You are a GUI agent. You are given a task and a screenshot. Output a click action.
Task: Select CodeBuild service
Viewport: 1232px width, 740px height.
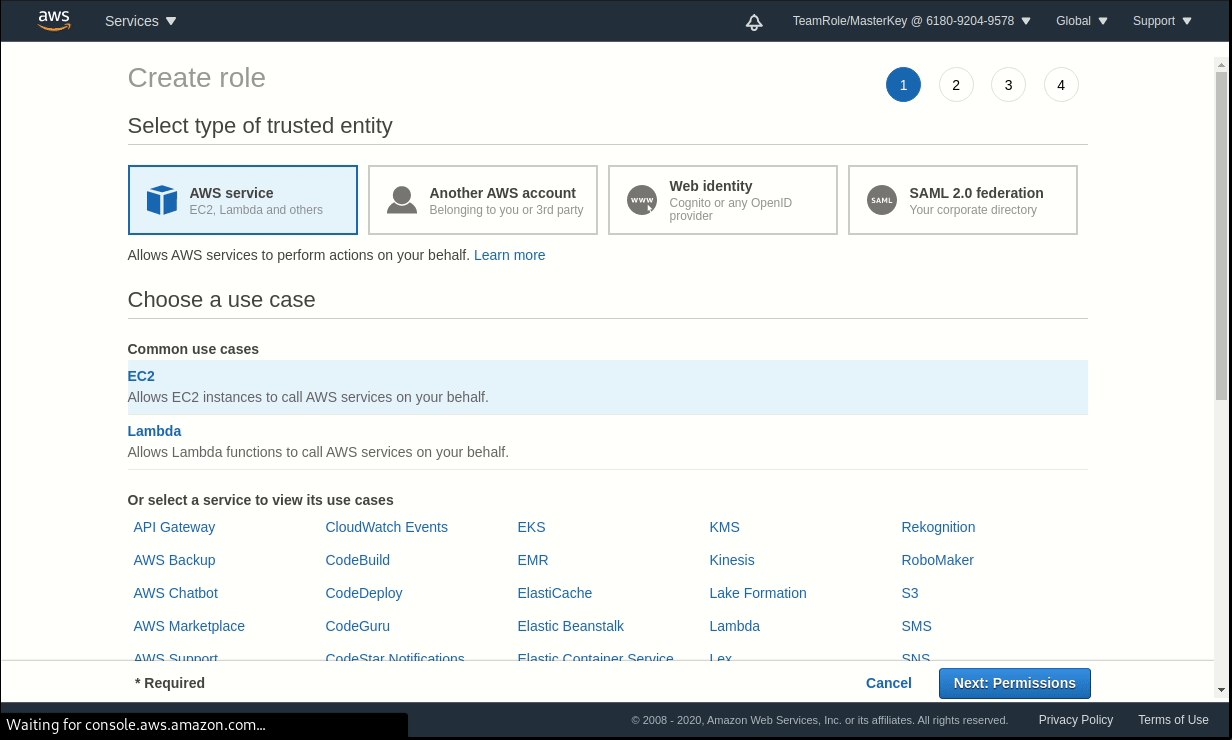click(x=357, y=560)
